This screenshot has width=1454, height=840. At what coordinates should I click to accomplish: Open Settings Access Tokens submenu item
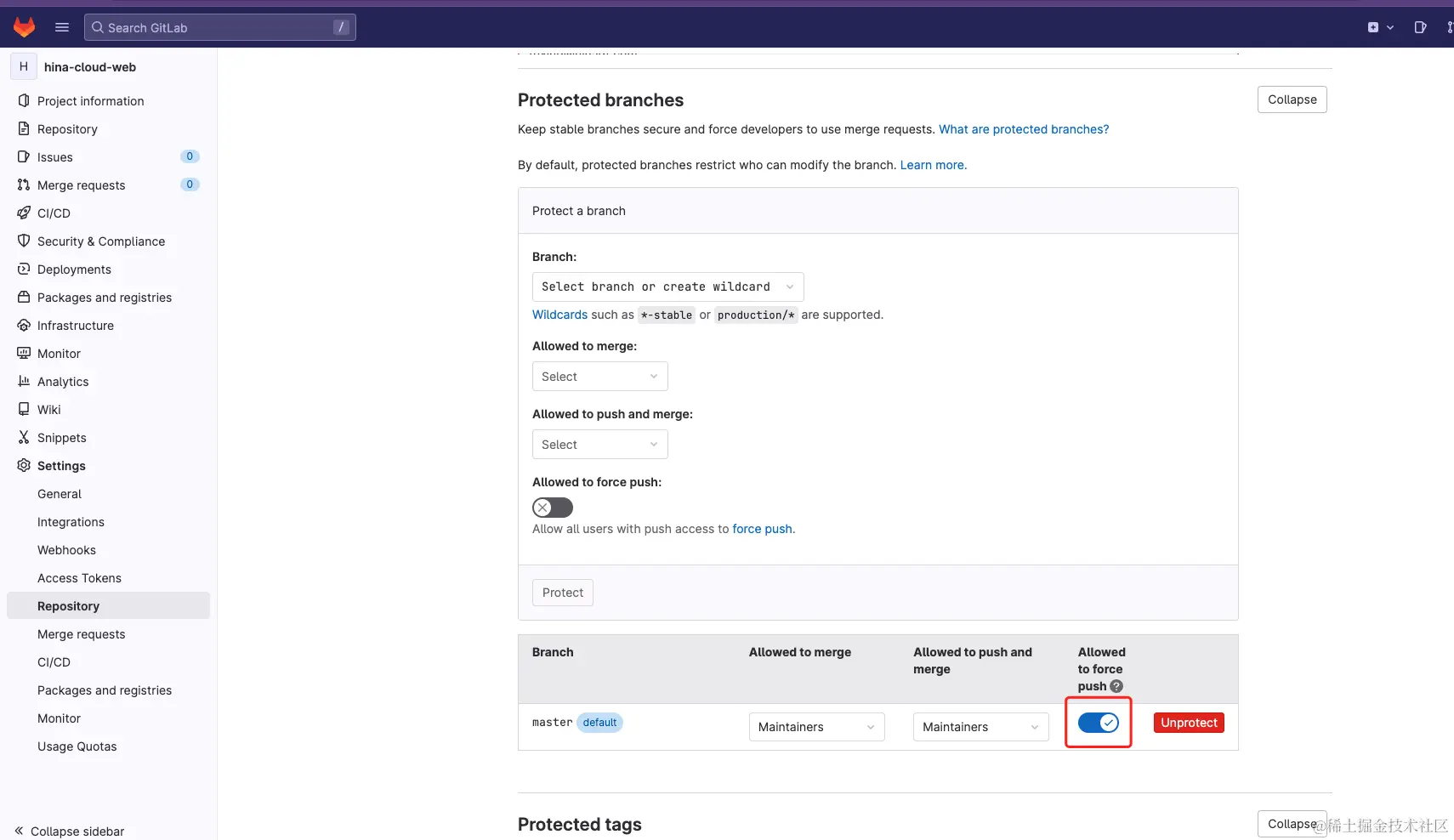79,578
